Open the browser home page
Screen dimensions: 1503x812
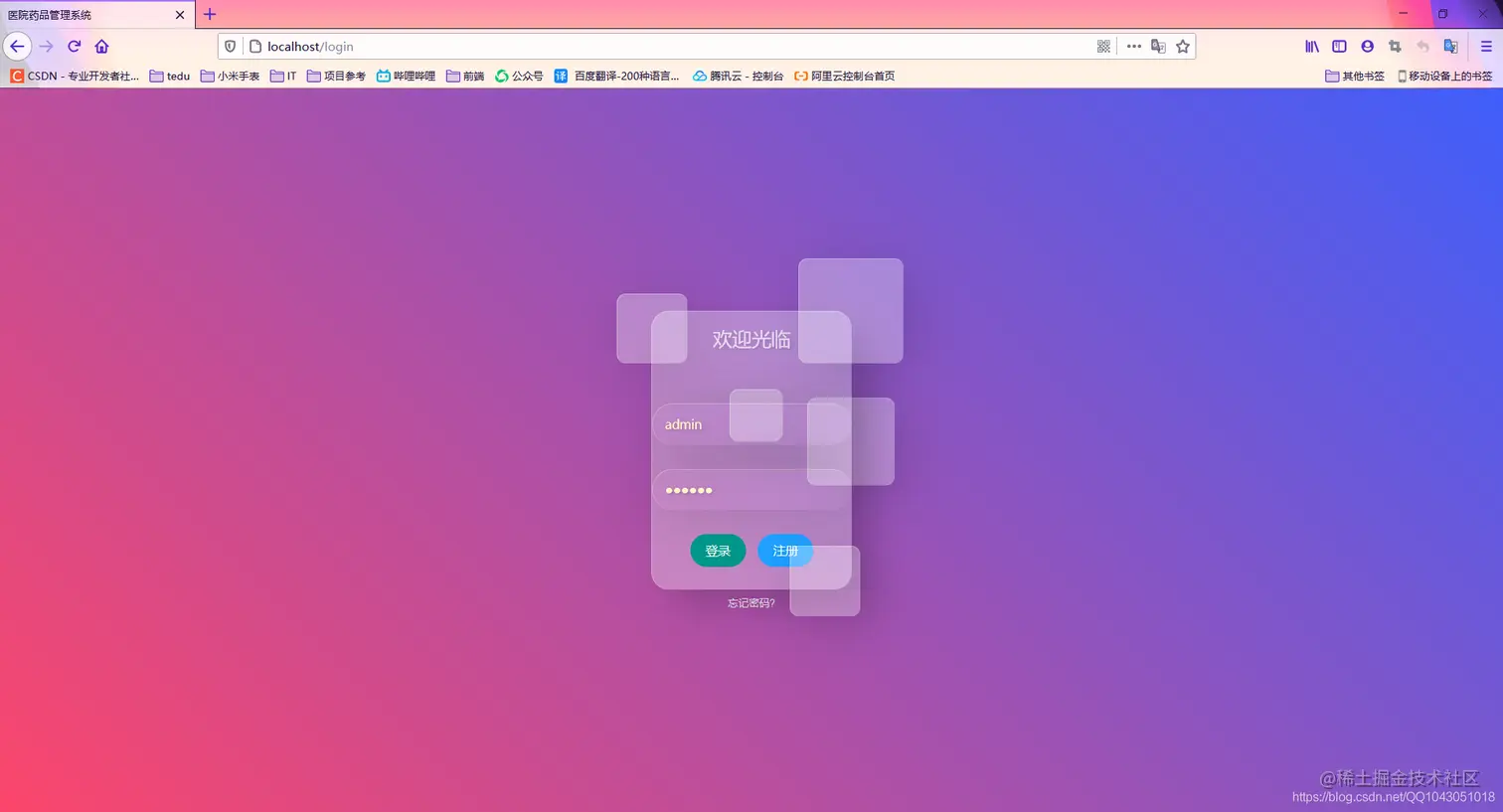101,47
